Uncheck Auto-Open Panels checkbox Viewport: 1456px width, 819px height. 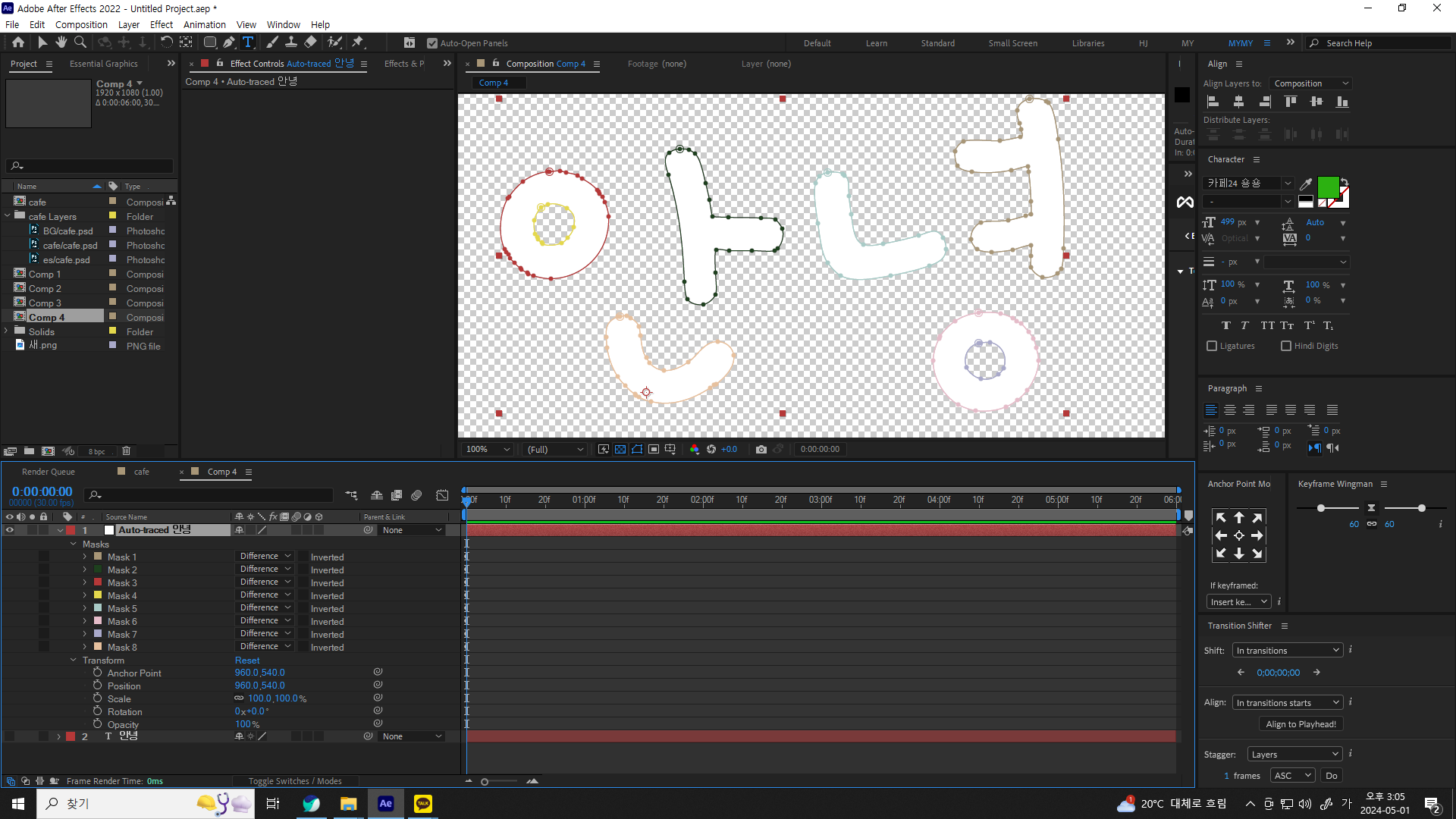coord(432,43)
